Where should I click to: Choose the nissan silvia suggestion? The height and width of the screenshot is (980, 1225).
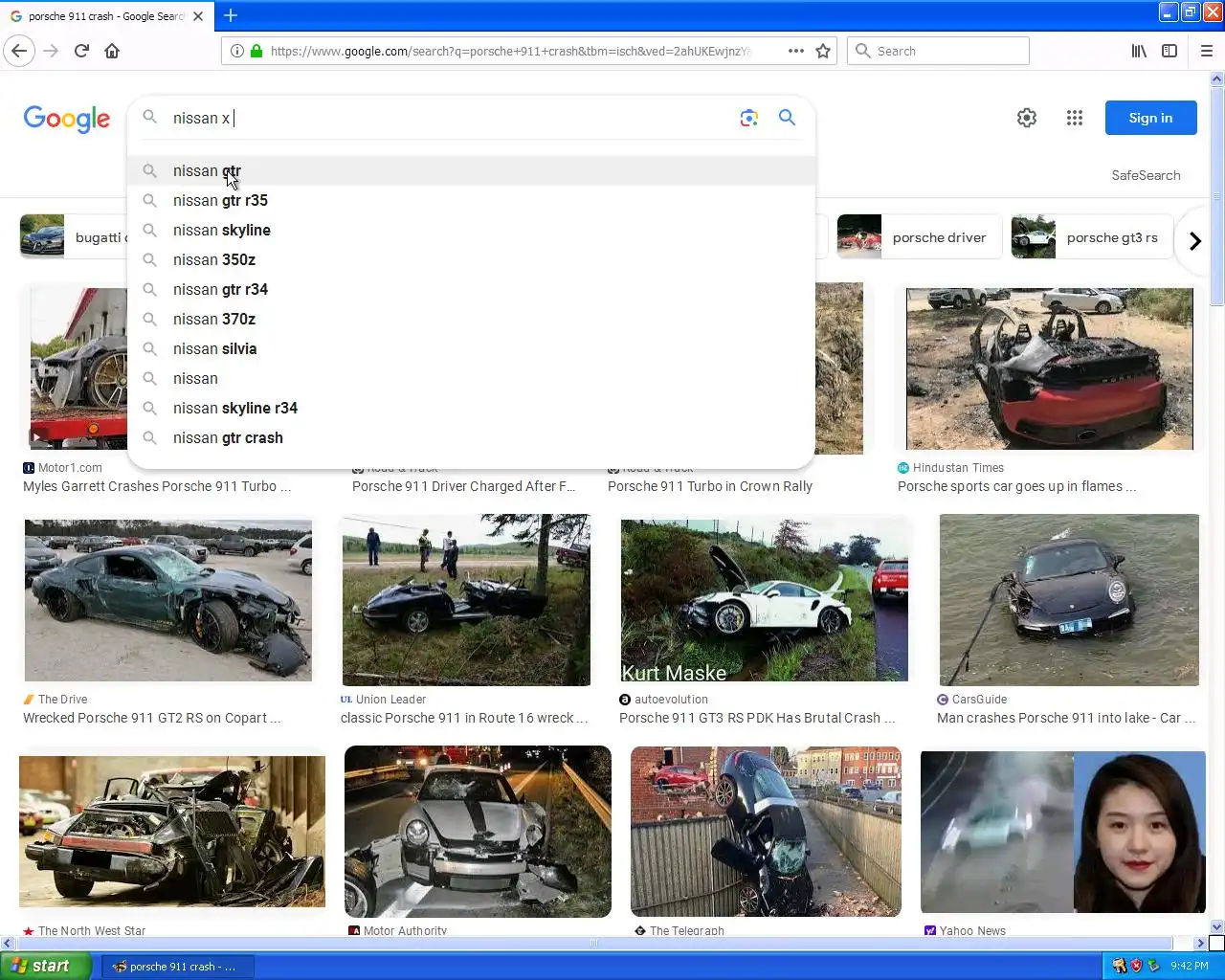[x=471, y=348]
